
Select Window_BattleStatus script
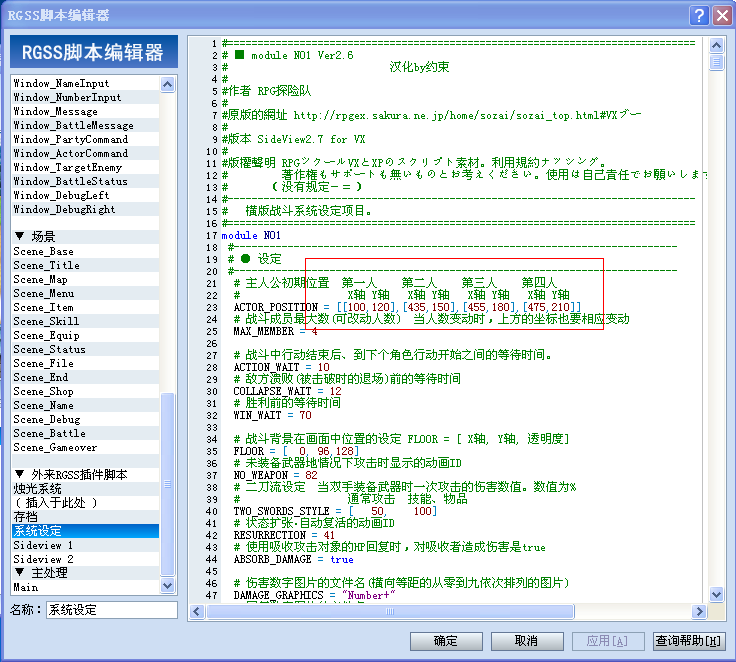click(x=85, y=181)
